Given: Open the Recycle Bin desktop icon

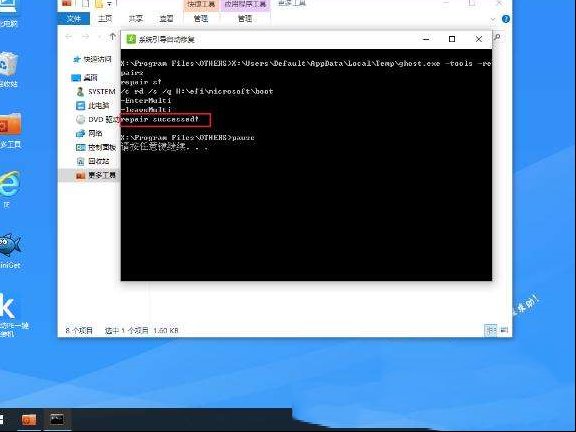Looking at the screenshot, I should click(x=8, y=64).
